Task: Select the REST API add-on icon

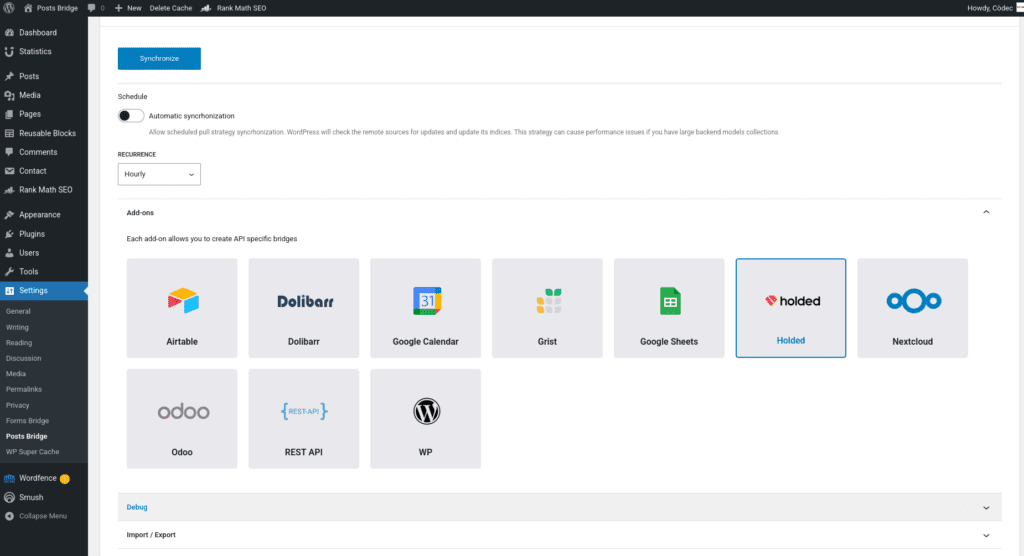Action: [x=304, y=411]
